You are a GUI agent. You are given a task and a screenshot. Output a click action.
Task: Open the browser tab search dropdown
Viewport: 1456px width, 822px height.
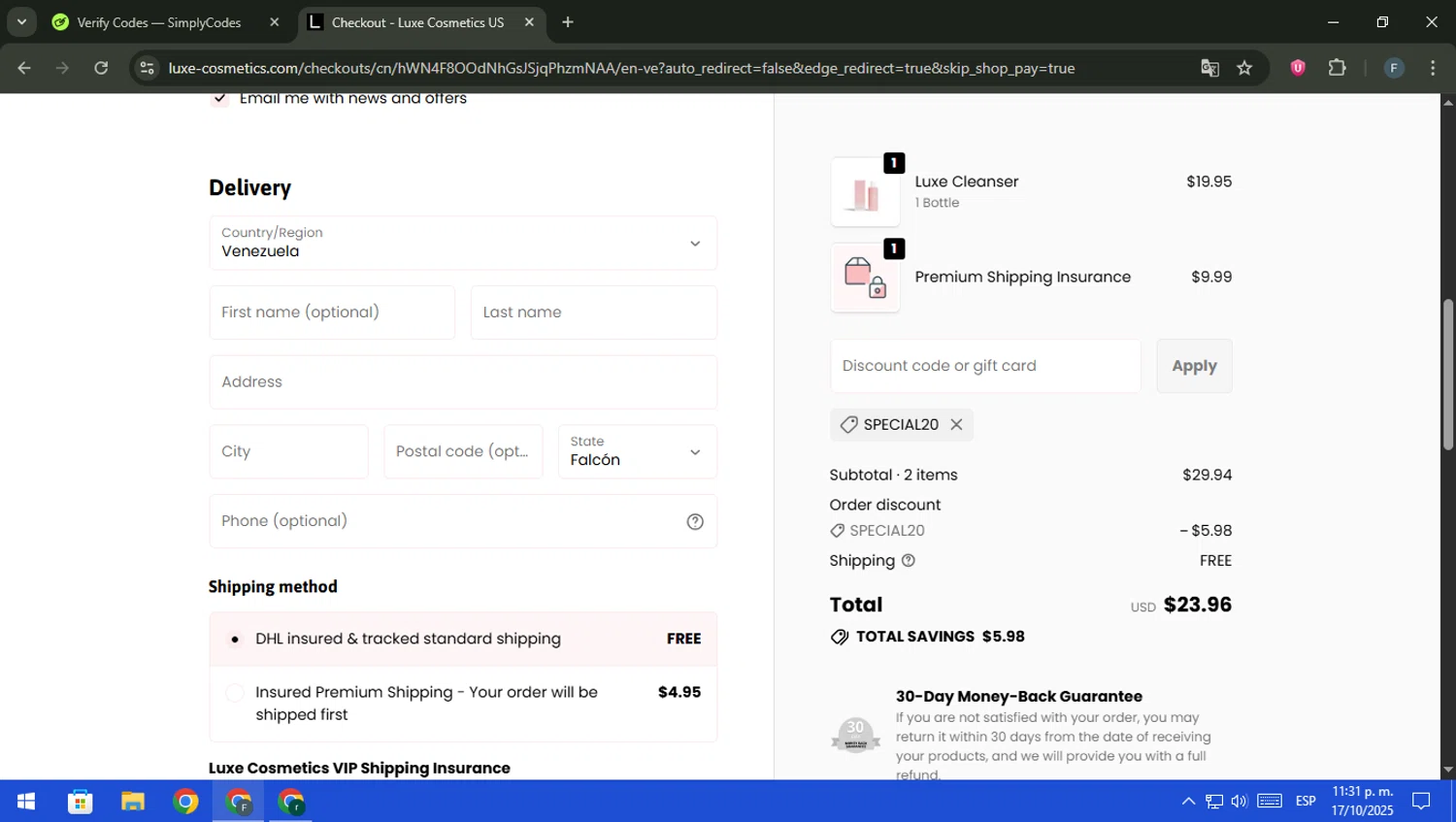[x=21, y=21]
